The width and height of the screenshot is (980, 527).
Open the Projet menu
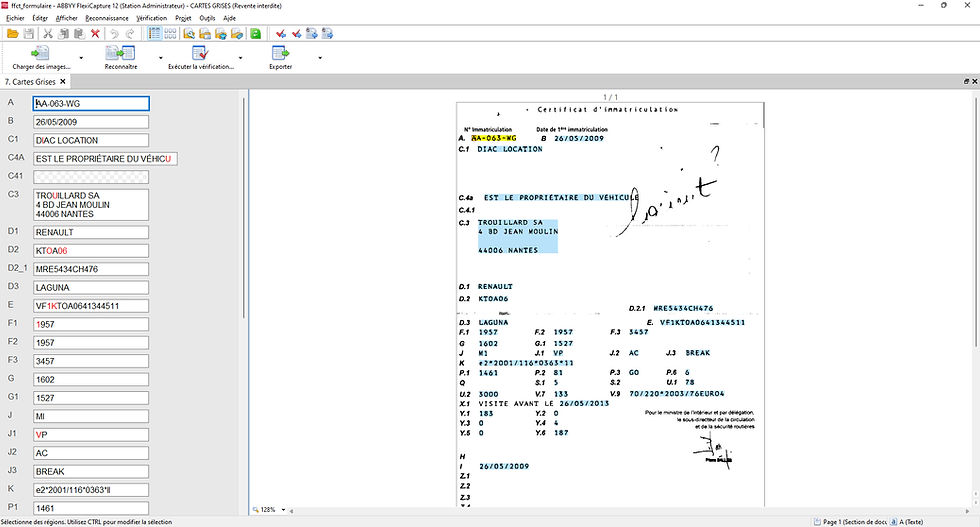tap(183, 18)
